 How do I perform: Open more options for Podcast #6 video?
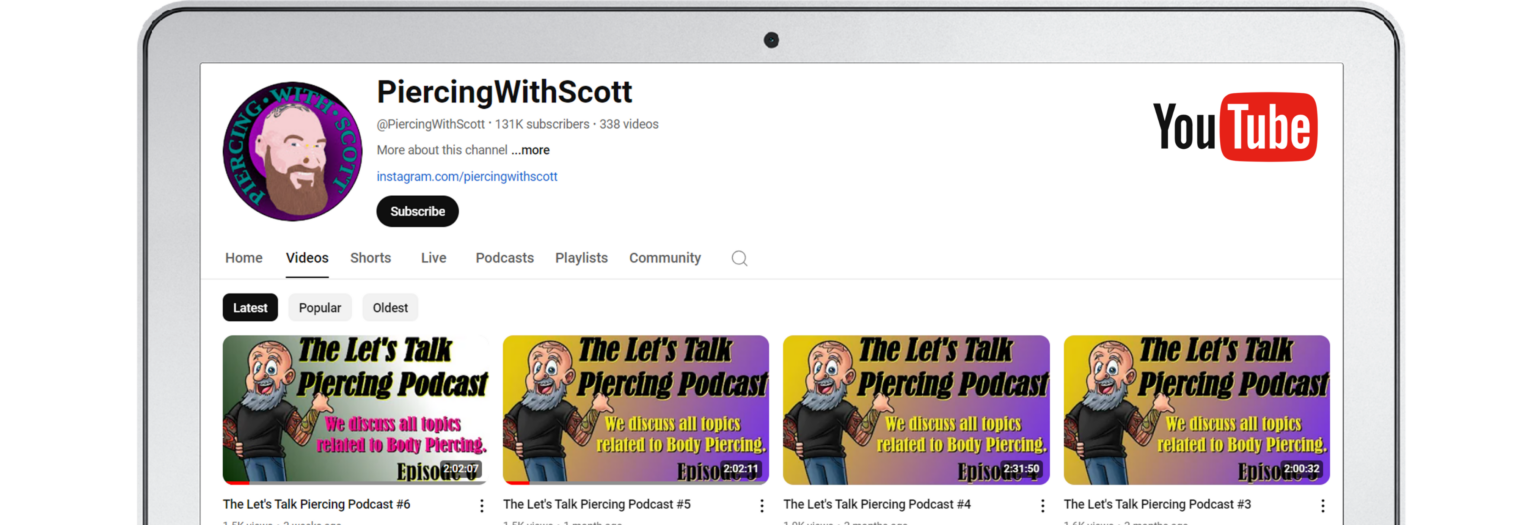pyautogui.click(x=481, y=506)
